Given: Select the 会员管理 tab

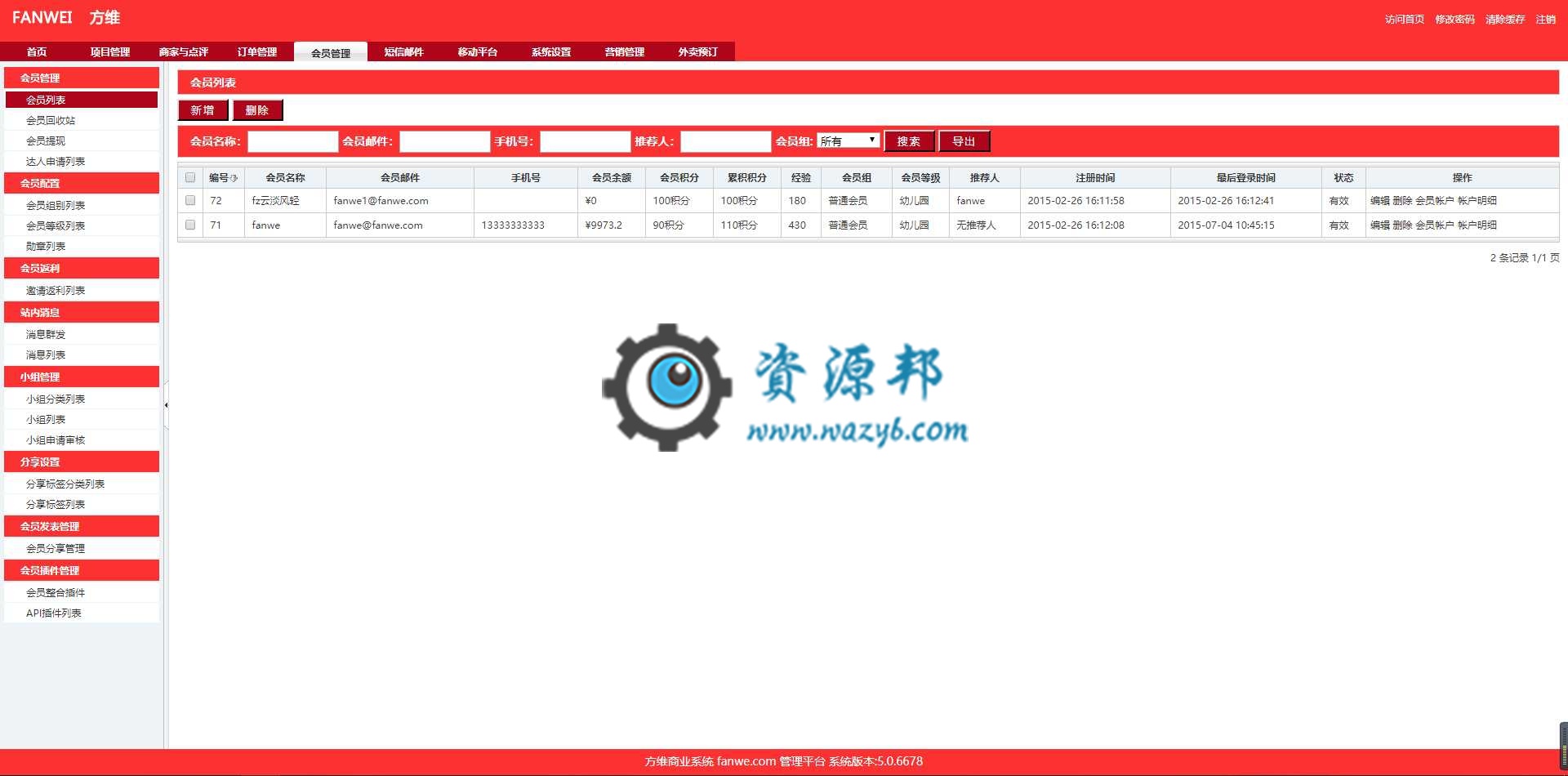Looking at the screenshot, I should tap(331, 52).
